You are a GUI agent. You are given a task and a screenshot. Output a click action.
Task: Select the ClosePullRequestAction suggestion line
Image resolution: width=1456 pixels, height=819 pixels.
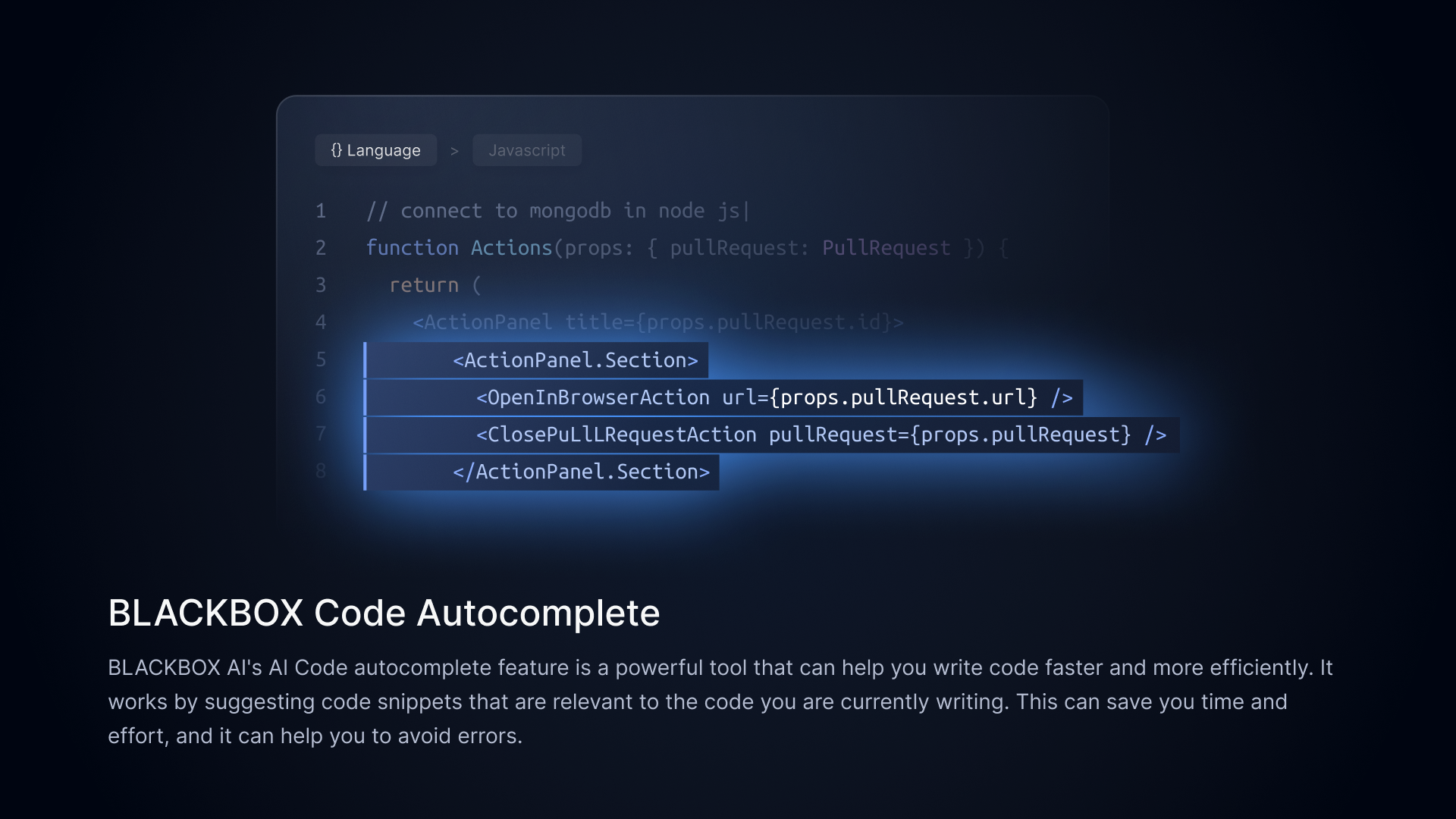pos(616,435)
